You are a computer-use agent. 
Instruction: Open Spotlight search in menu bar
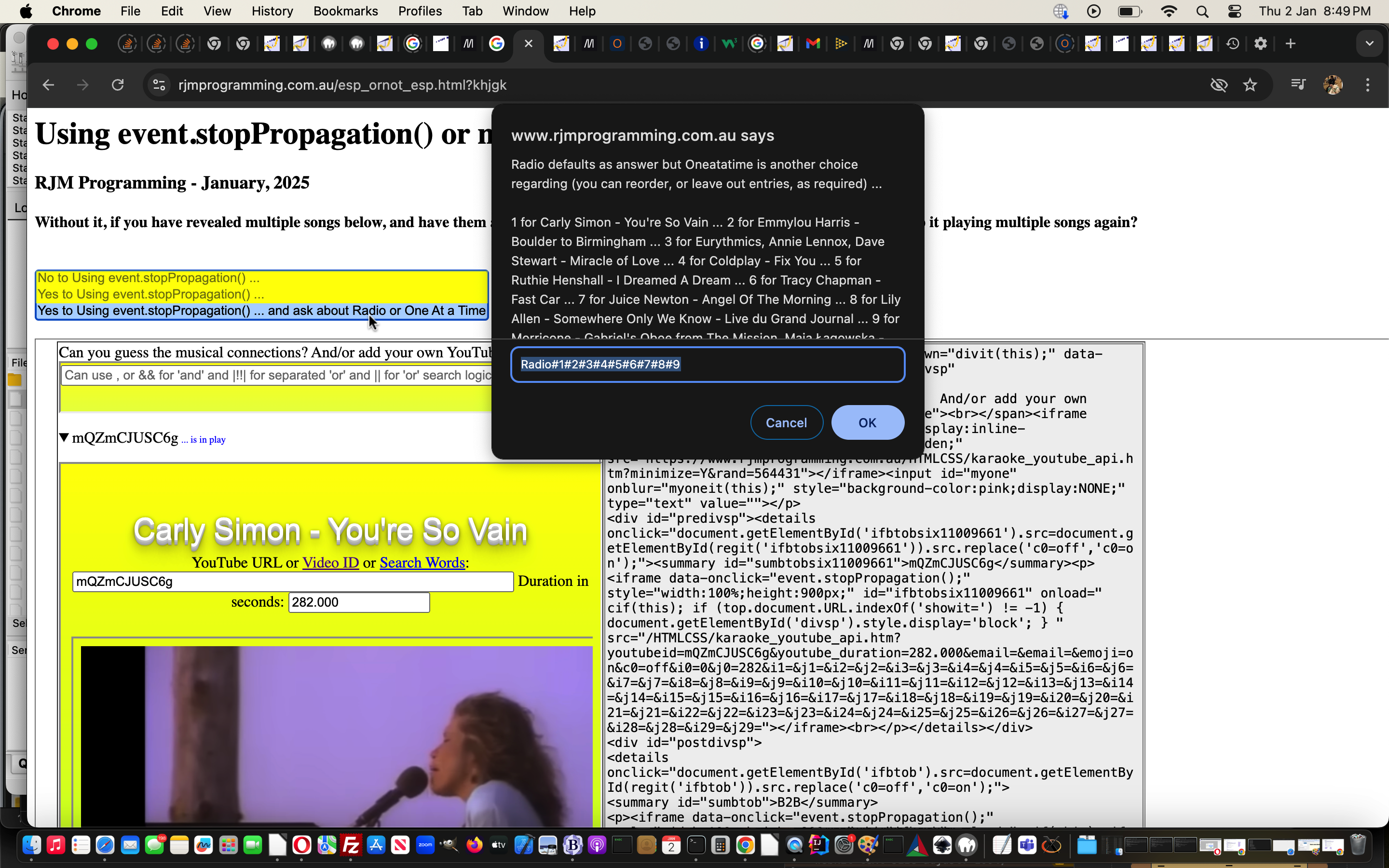(x=1202, y=11)
